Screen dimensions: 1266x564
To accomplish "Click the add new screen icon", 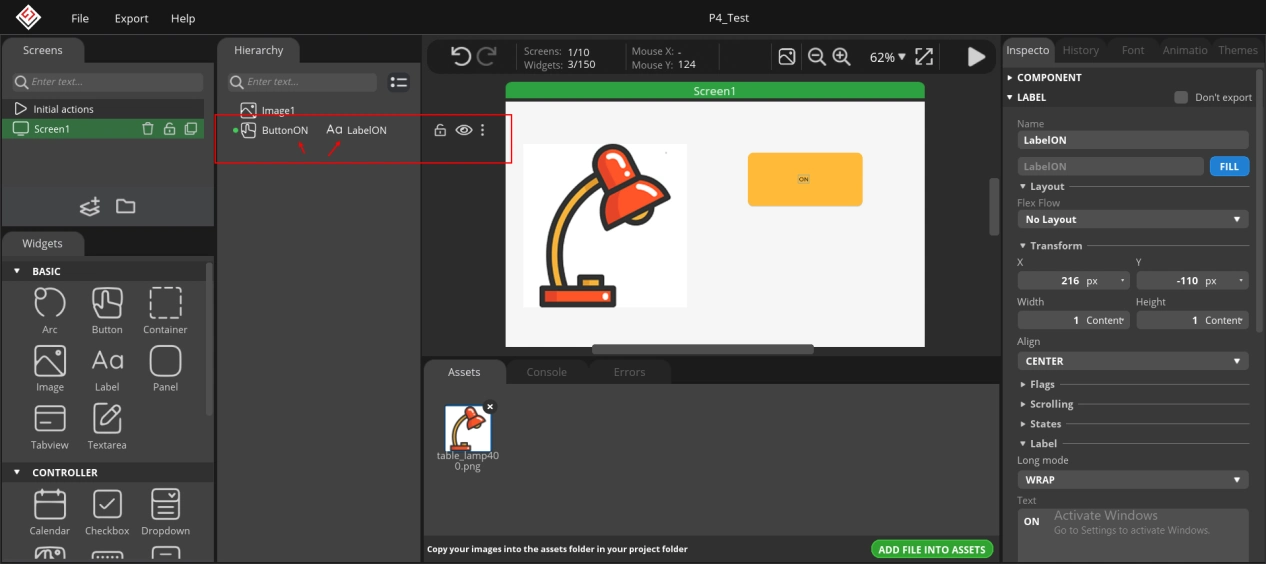I will pyautogui.click(x=90, y=207).
